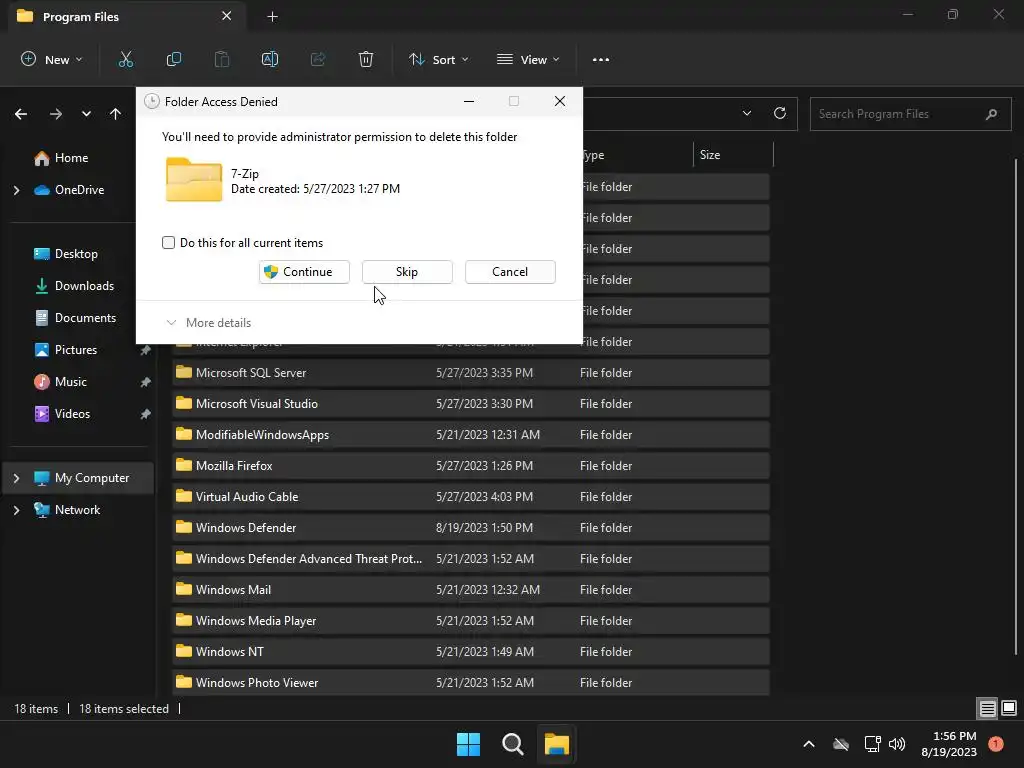Viewport: 1024px width, 768px height.
Task: Click the Cut scissors icon in toolbar
Action: (125, 59)
